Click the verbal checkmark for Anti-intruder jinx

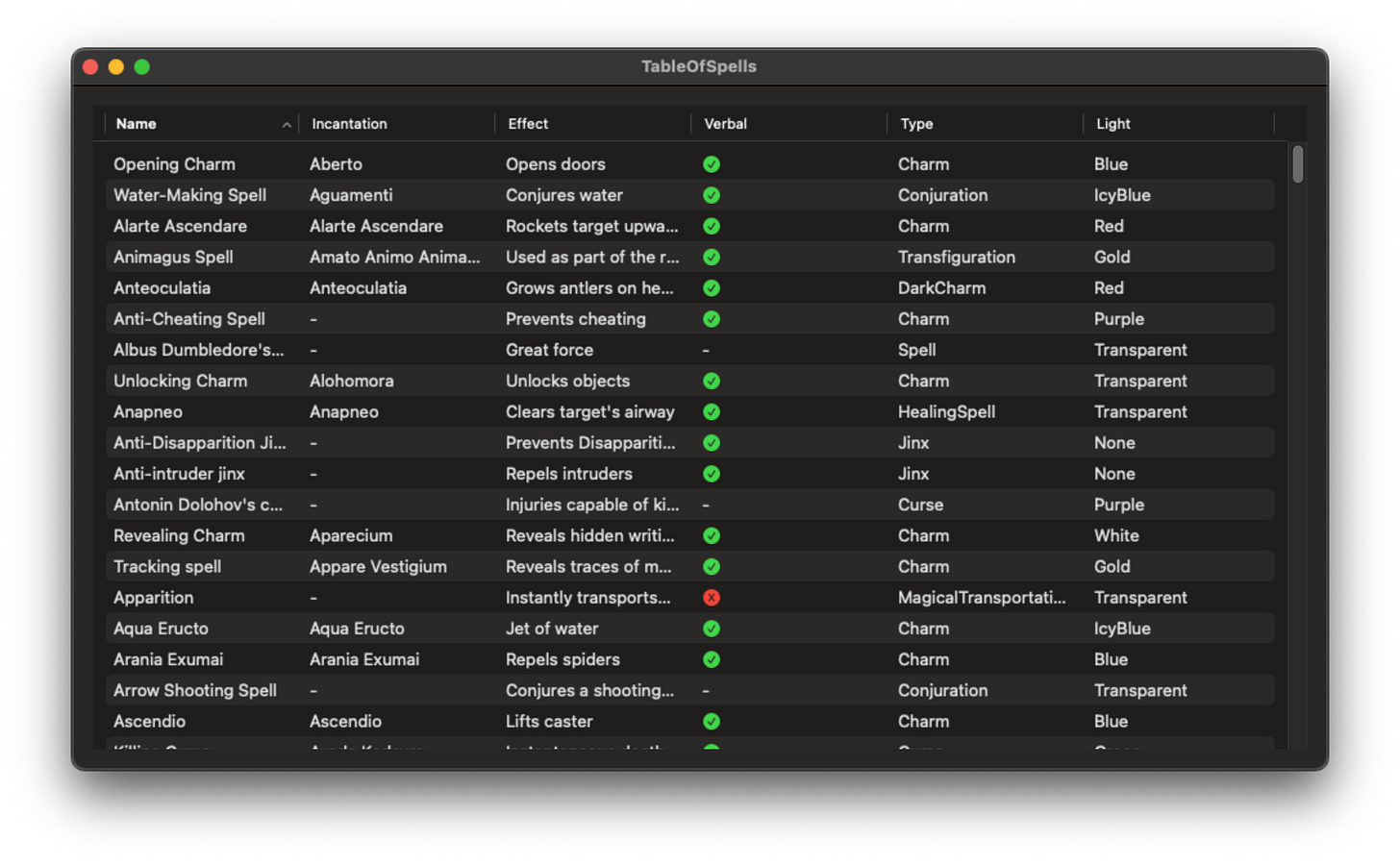(x=712, y=474)
